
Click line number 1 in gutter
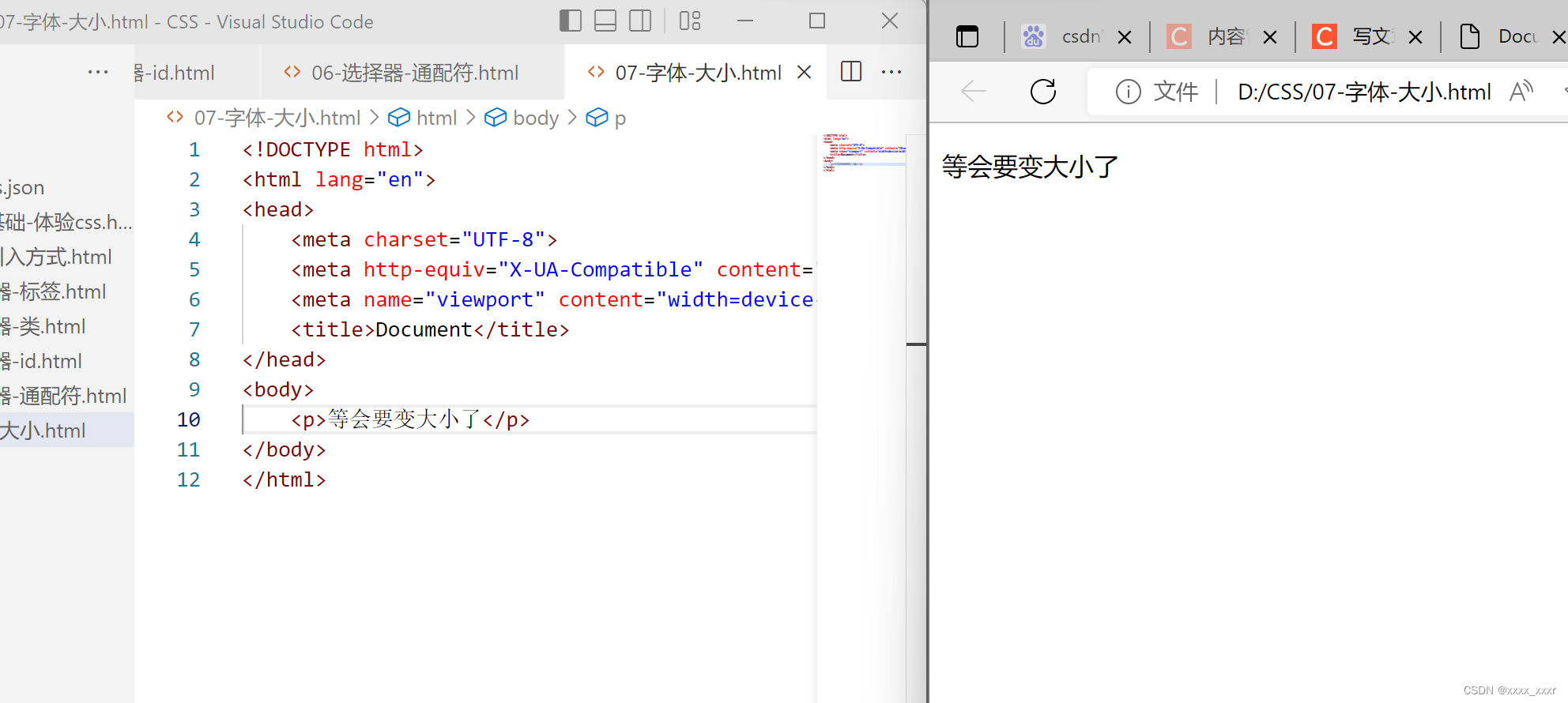[194, 149]
